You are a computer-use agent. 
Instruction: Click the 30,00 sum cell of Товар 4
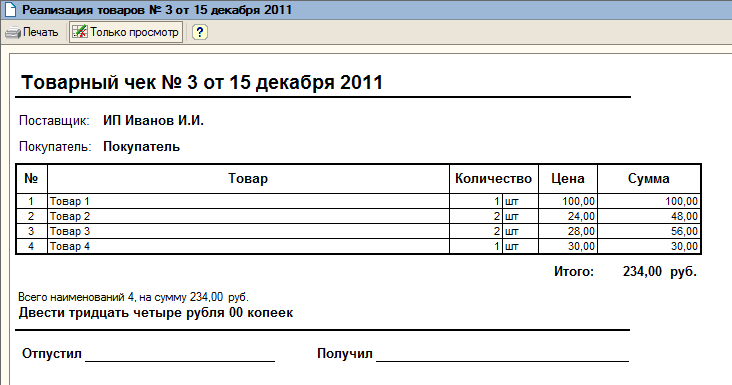click(x=649, y=246)
